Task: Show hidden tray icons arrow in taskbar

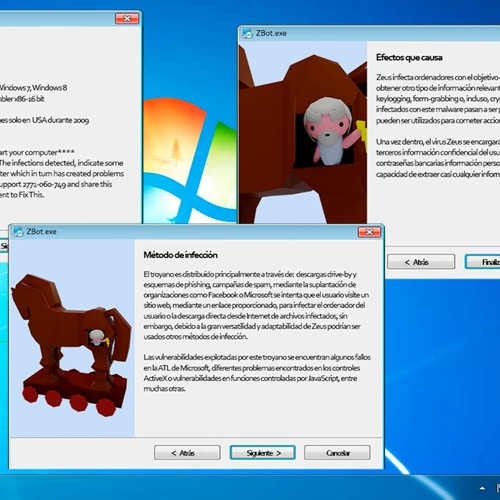Action: click(482, 488)
